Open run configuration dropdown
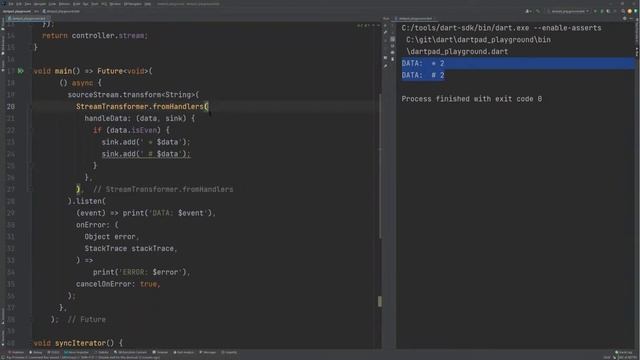640x360 pixels. click(569, 11)
